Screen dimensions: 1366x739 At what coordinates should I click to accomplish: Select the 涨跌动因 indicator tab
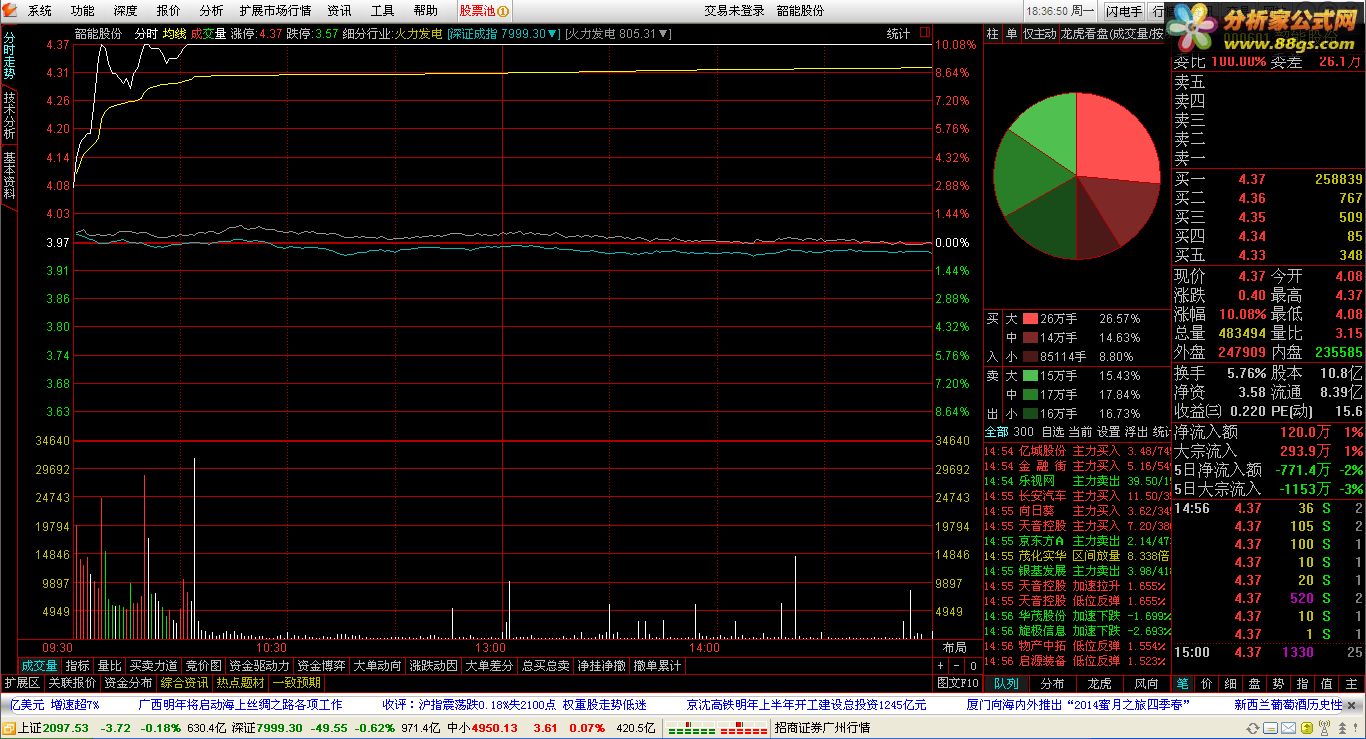pyautogui.click(x=434, y=666)
